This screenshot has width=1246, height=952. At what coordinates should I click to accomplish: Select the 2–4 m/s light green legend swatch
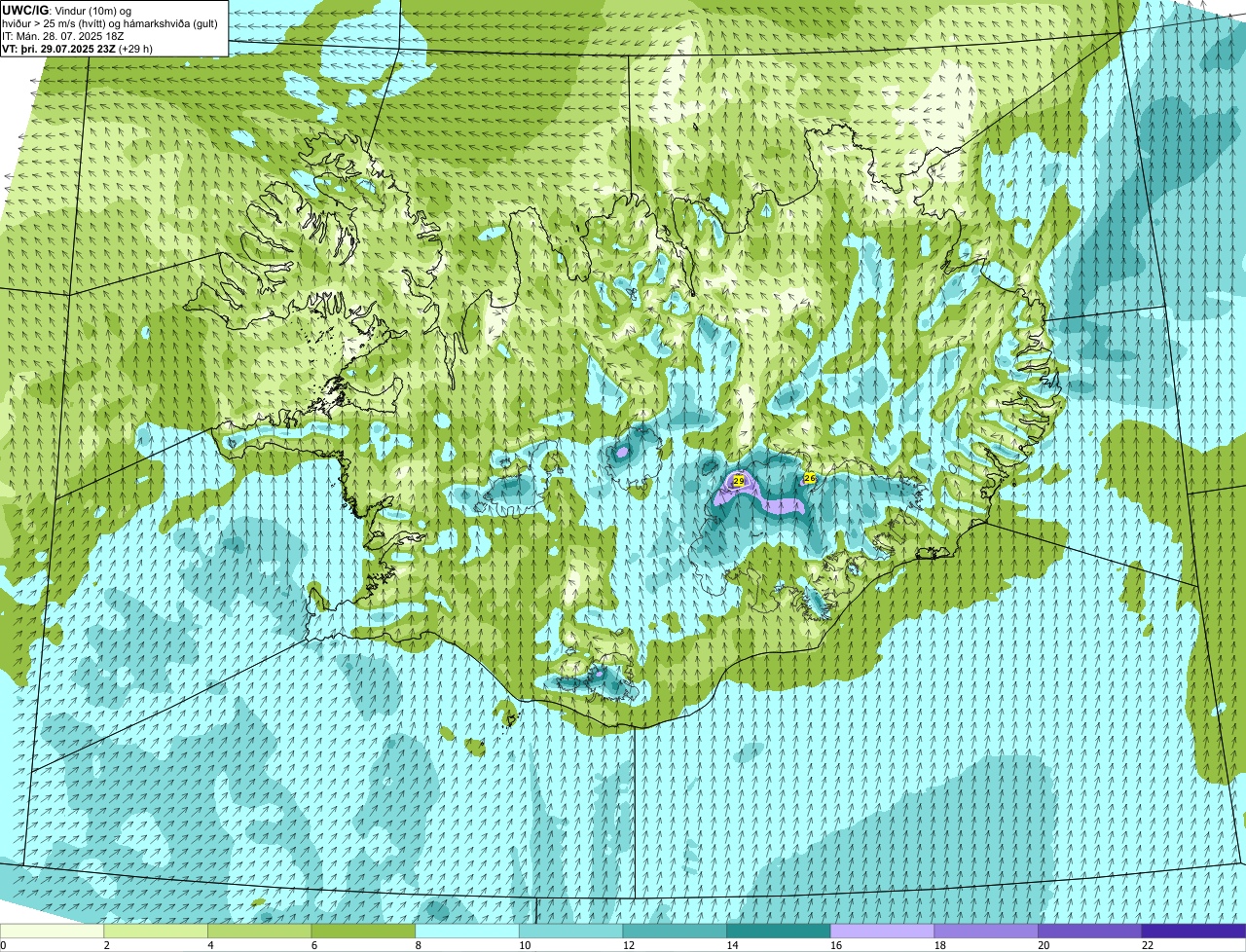pyautogui.click(x=156, y=931)
